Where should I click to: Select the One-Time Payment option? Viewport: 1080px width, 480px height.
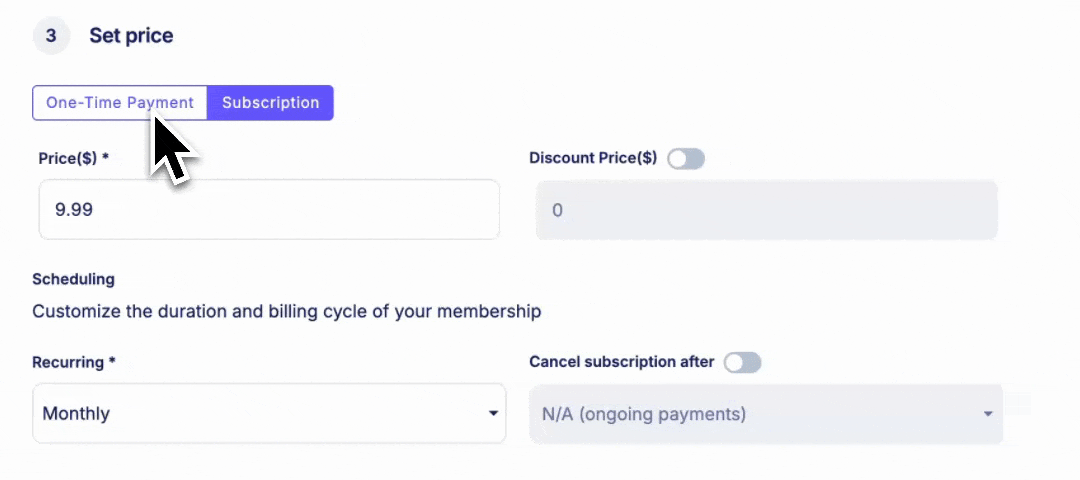[120, 103]
